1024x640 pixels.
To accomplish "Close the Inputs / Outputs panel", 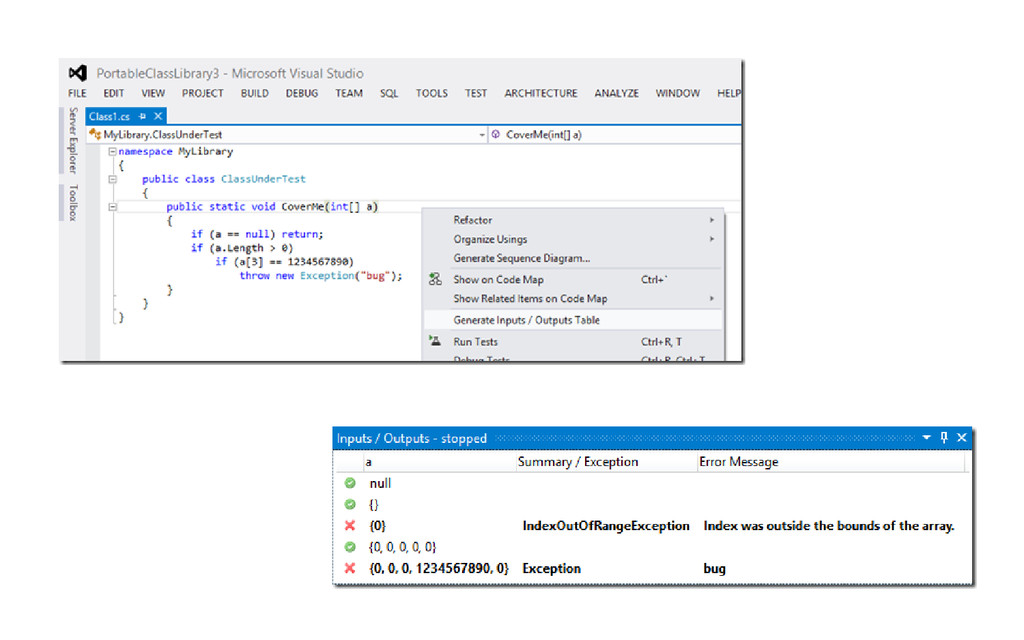I will [961, 438].
